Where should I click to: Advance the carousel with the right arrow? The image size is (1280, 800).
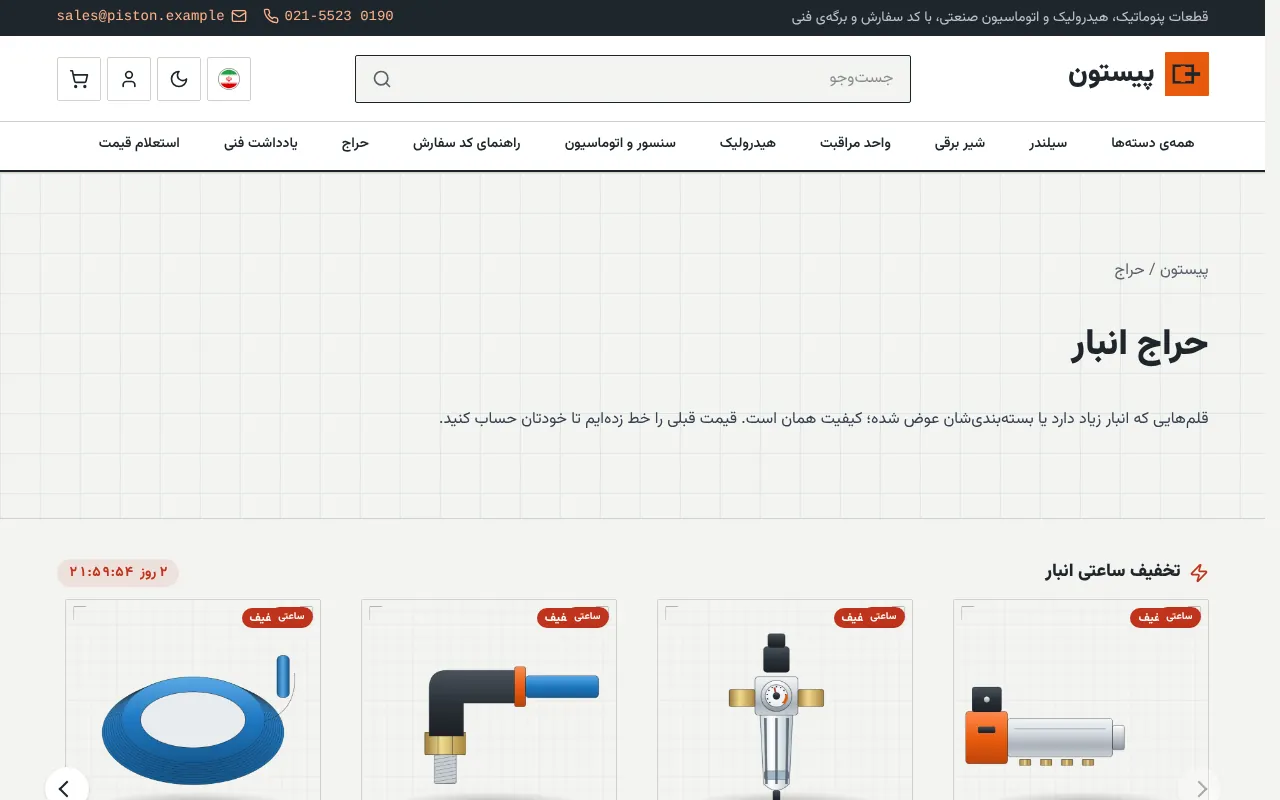pos(1200,789)
